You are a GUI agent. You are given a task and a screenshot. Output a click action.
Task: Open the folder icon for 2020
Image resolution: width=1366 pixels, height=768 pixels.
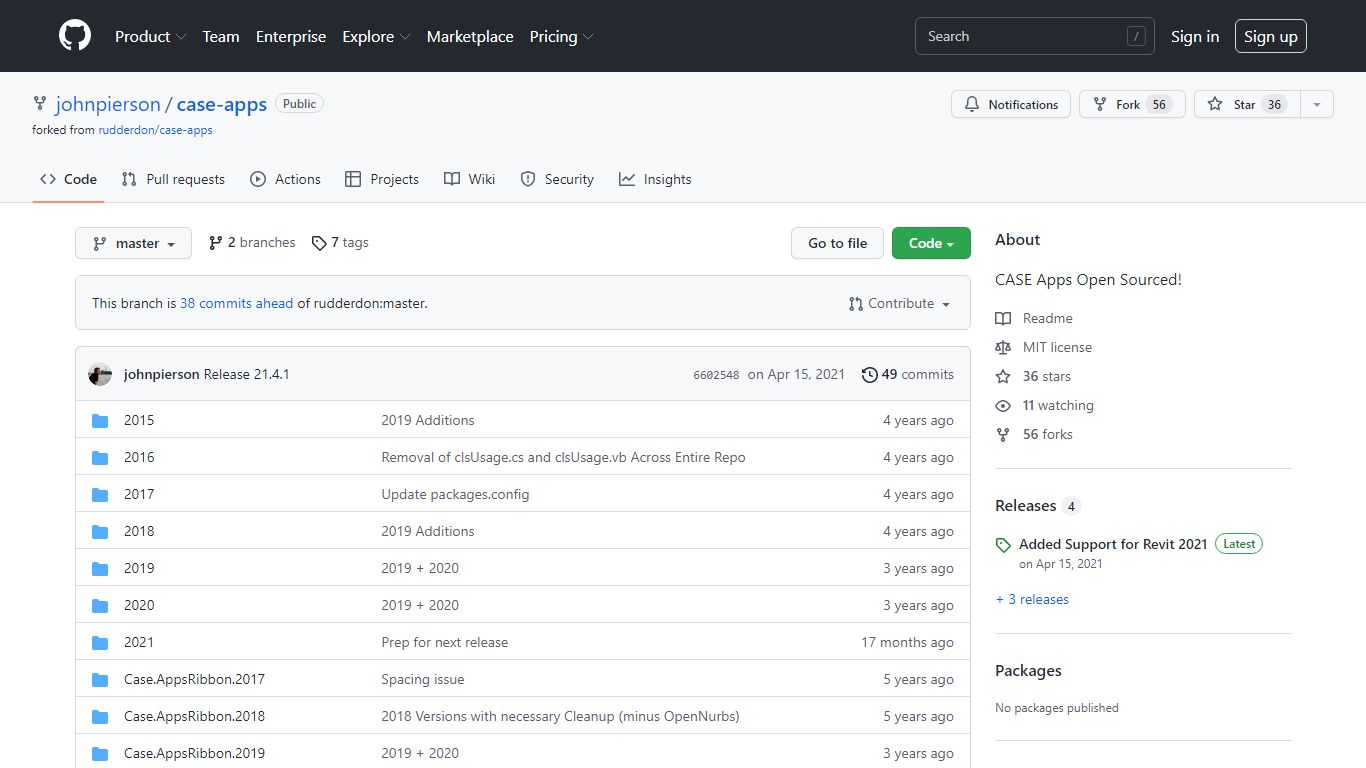click(100, 605)
